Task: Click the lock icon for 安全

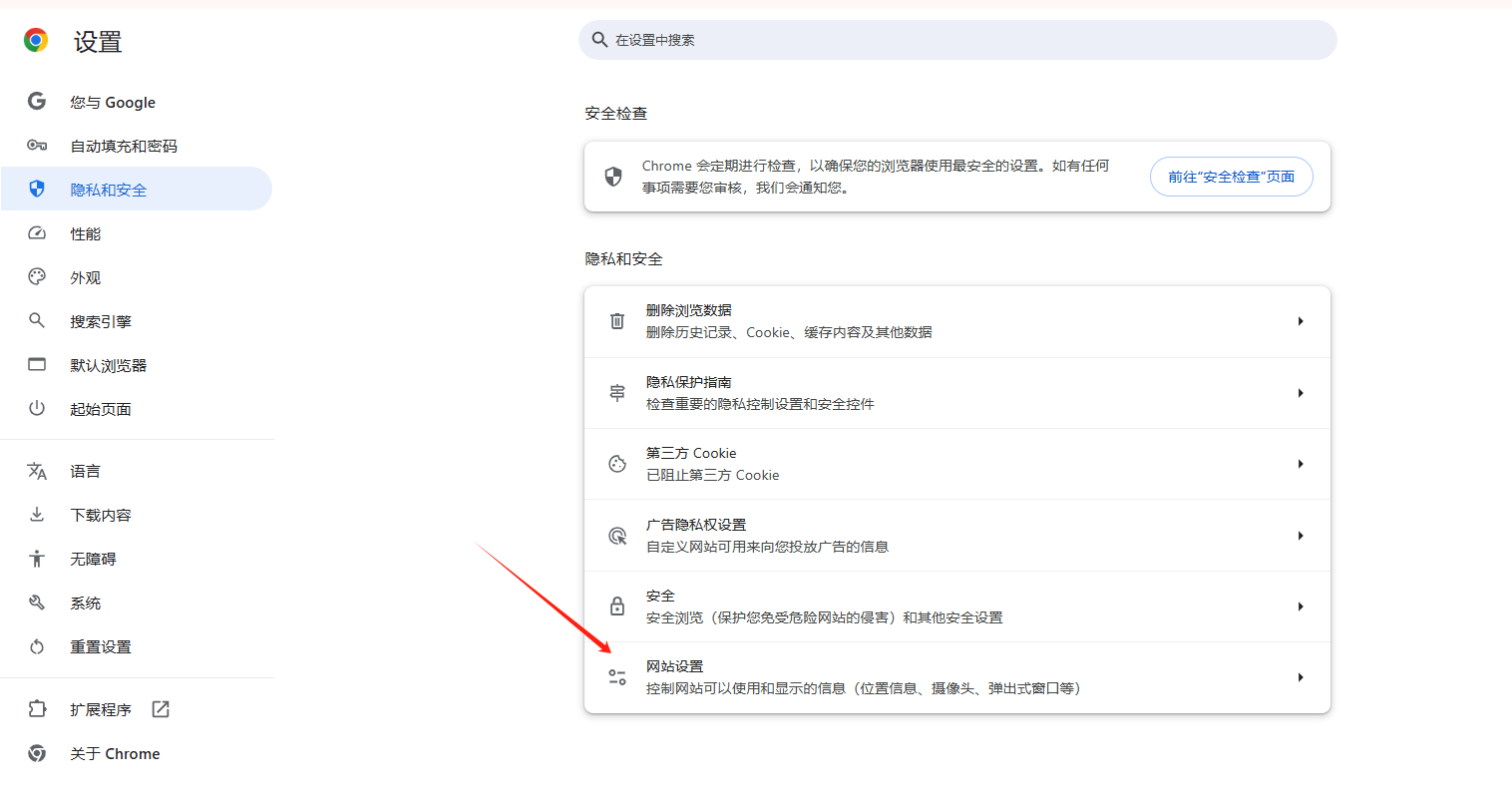Action: pos(617,607)
